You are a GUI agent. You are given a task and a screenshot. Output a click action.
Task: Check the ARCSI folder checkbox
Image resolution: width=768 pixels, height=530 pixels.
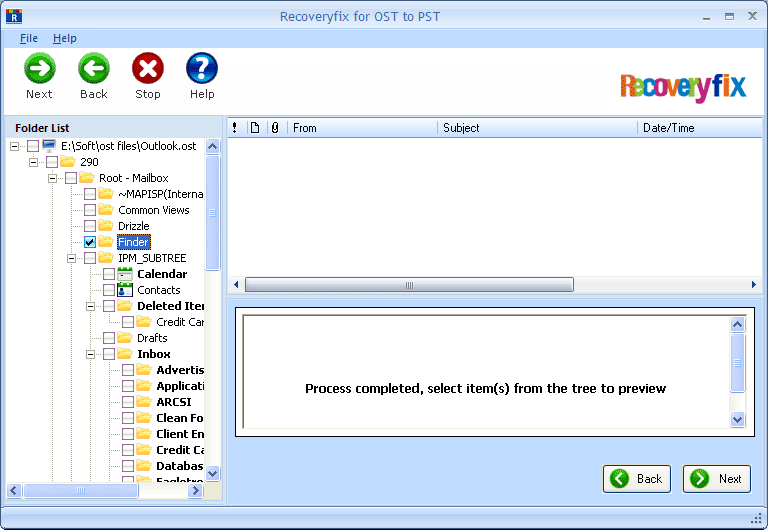tap(128, 402)
